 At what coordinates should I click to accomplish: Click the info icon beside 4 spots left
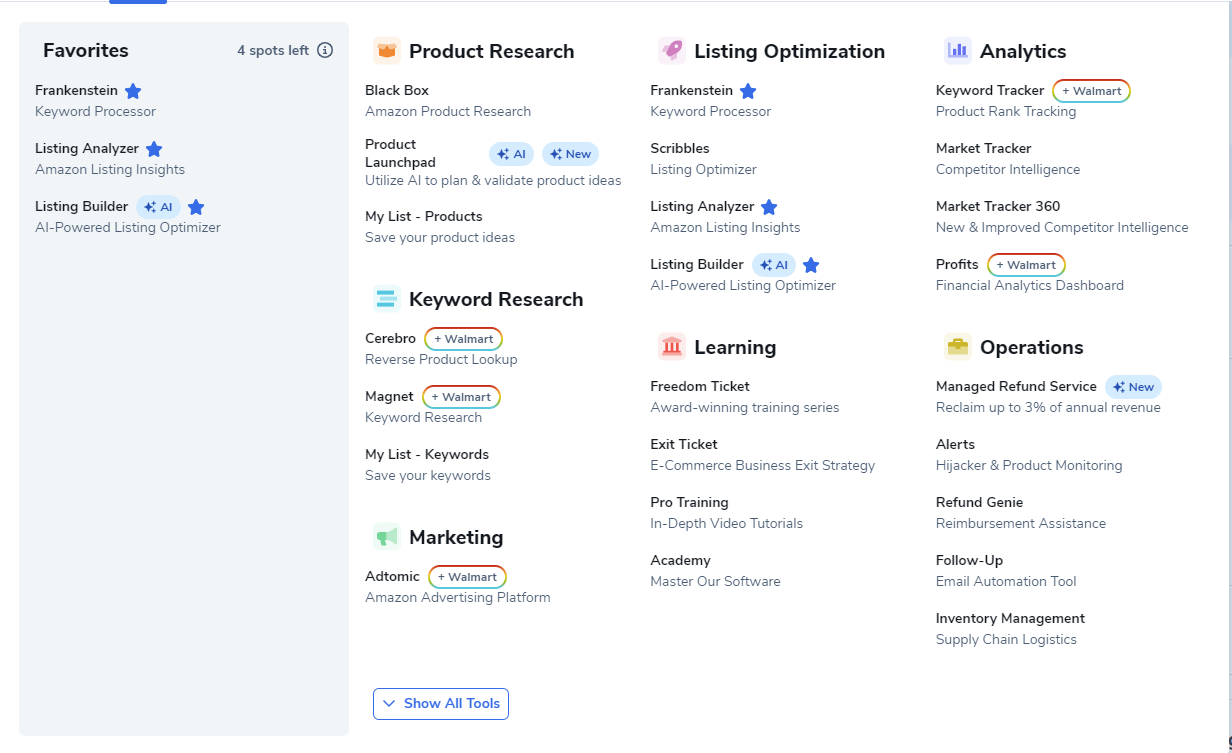pyautogui.click(x=325, y=50)
